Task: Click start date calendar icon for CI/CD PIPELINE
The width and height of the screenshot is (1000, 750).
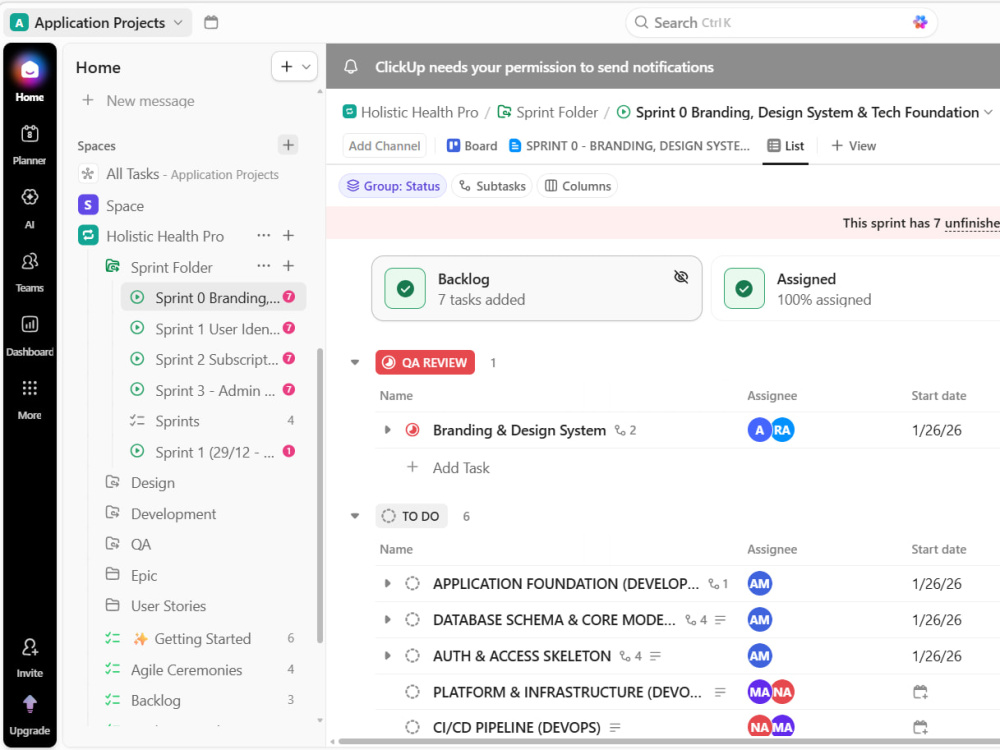Action: (920, 727)
